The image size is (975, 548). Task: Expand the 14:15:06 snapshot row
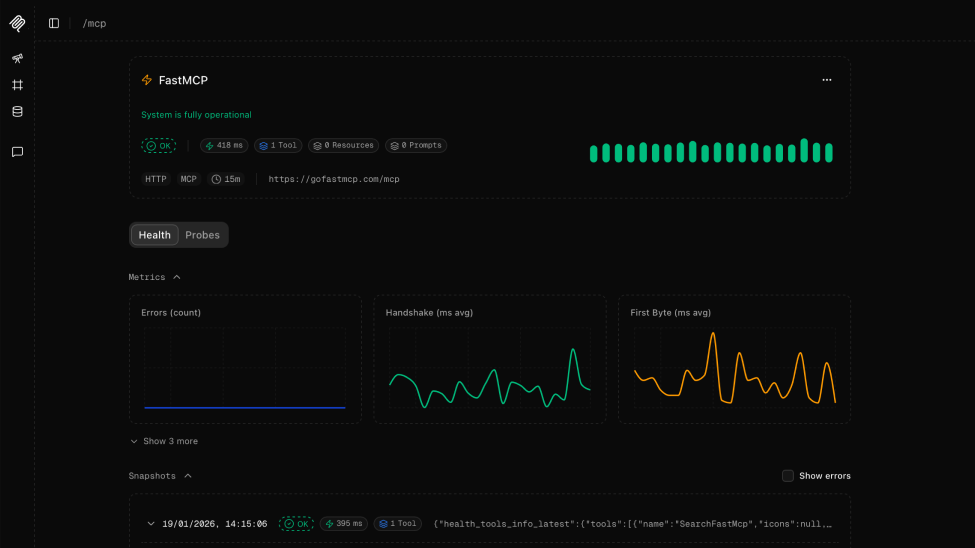(x=151, y=523)
